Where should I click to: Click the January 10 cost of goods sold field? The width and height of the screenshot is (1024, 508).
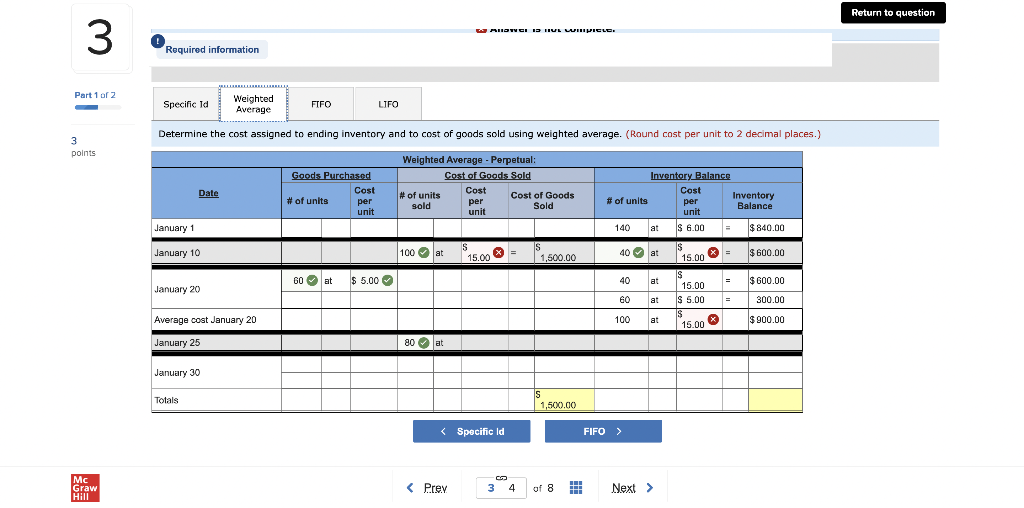(564, 253)
